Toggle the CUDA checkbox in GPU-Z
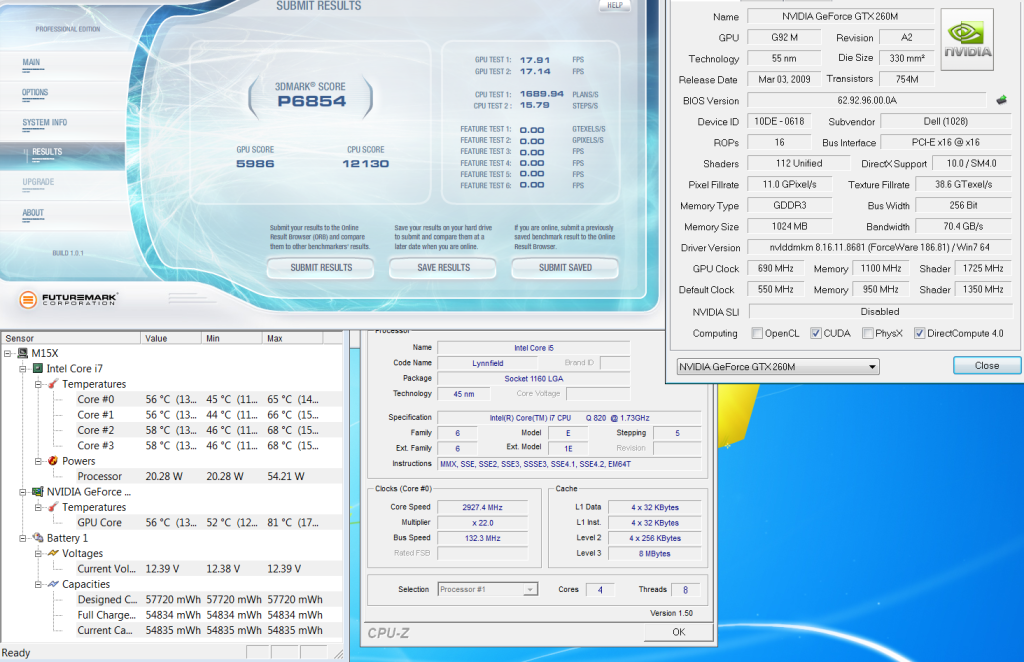 click(x=816, y=333)
